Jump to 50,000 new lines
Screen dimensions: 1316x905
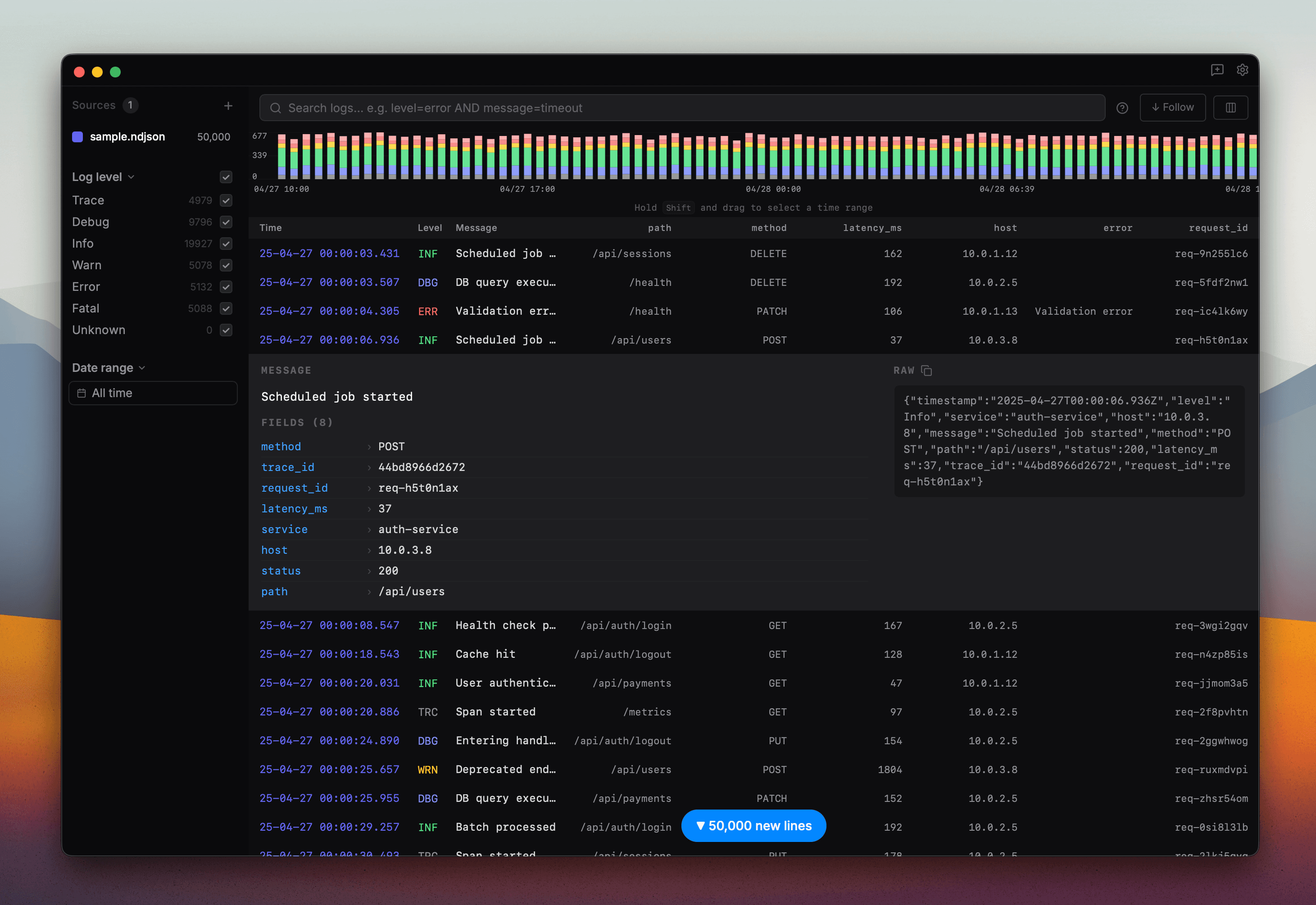point(753,826)
